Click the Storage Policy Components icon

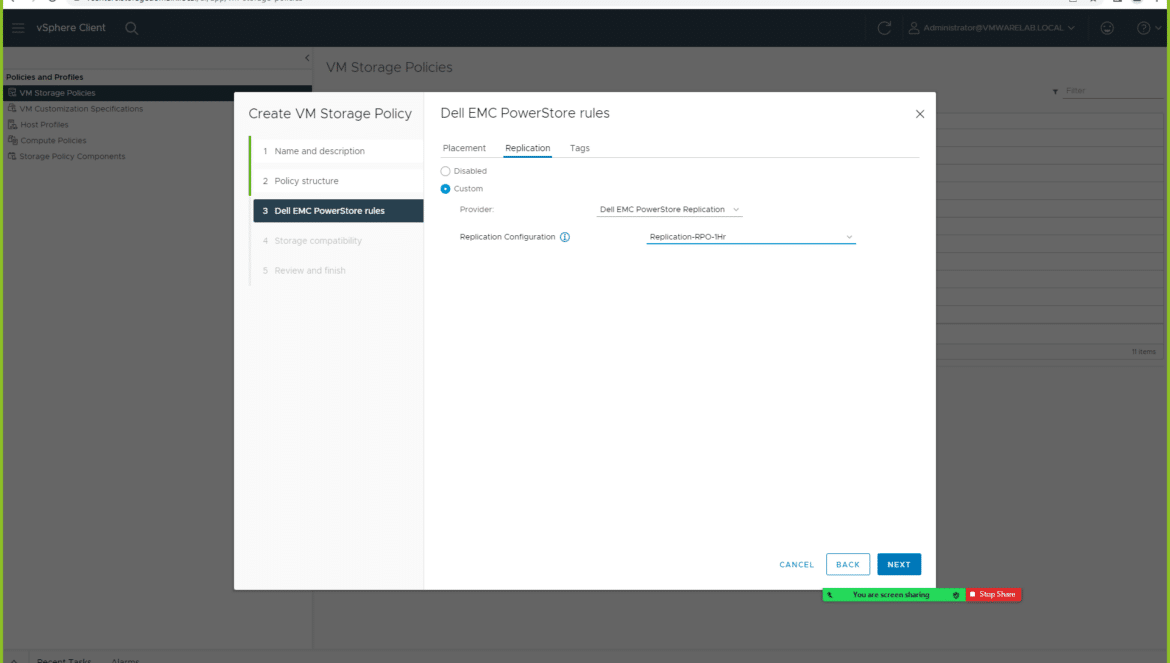coord(12,156)
